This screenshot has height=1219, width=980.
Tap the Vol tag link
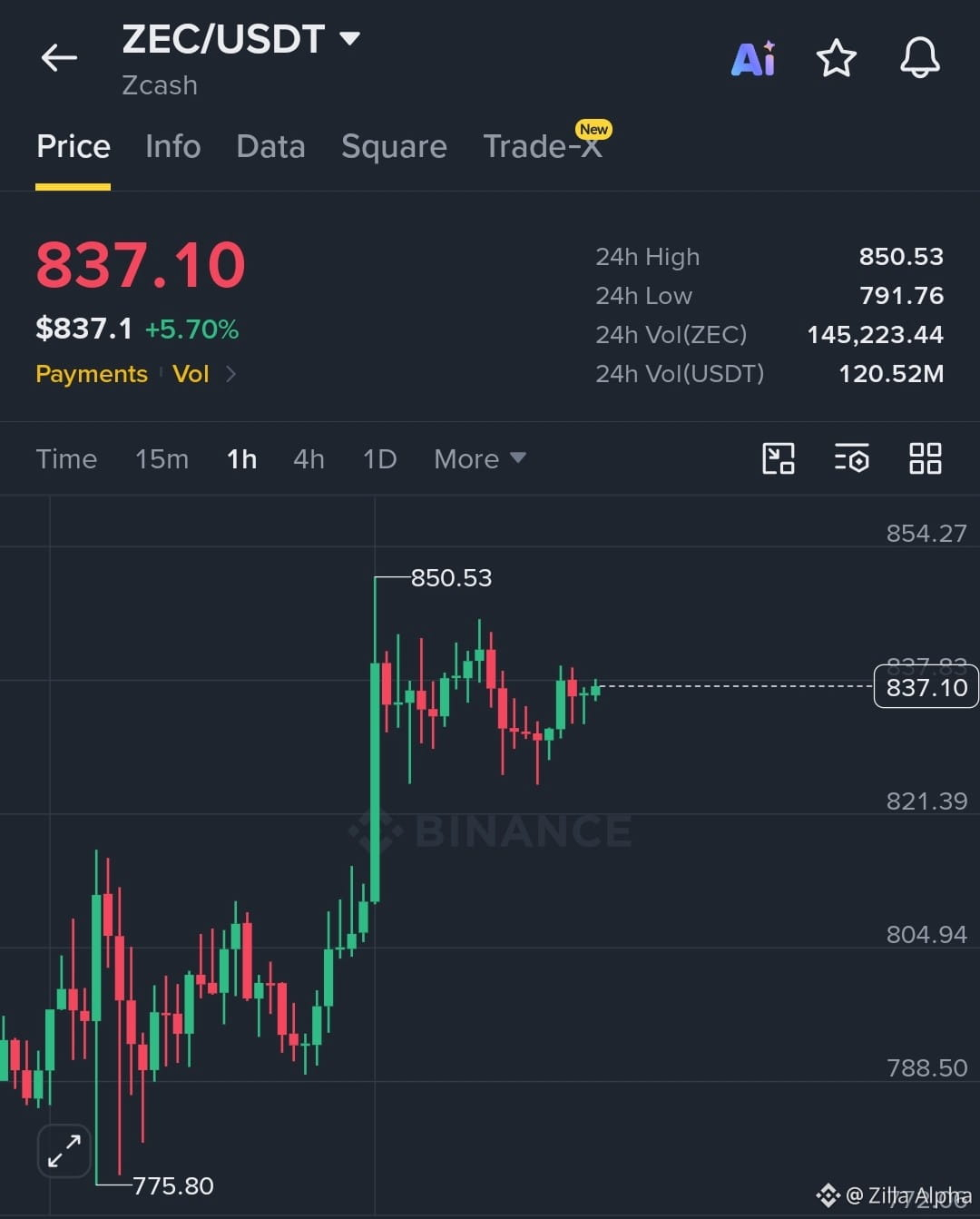click(x=191, y=374)
